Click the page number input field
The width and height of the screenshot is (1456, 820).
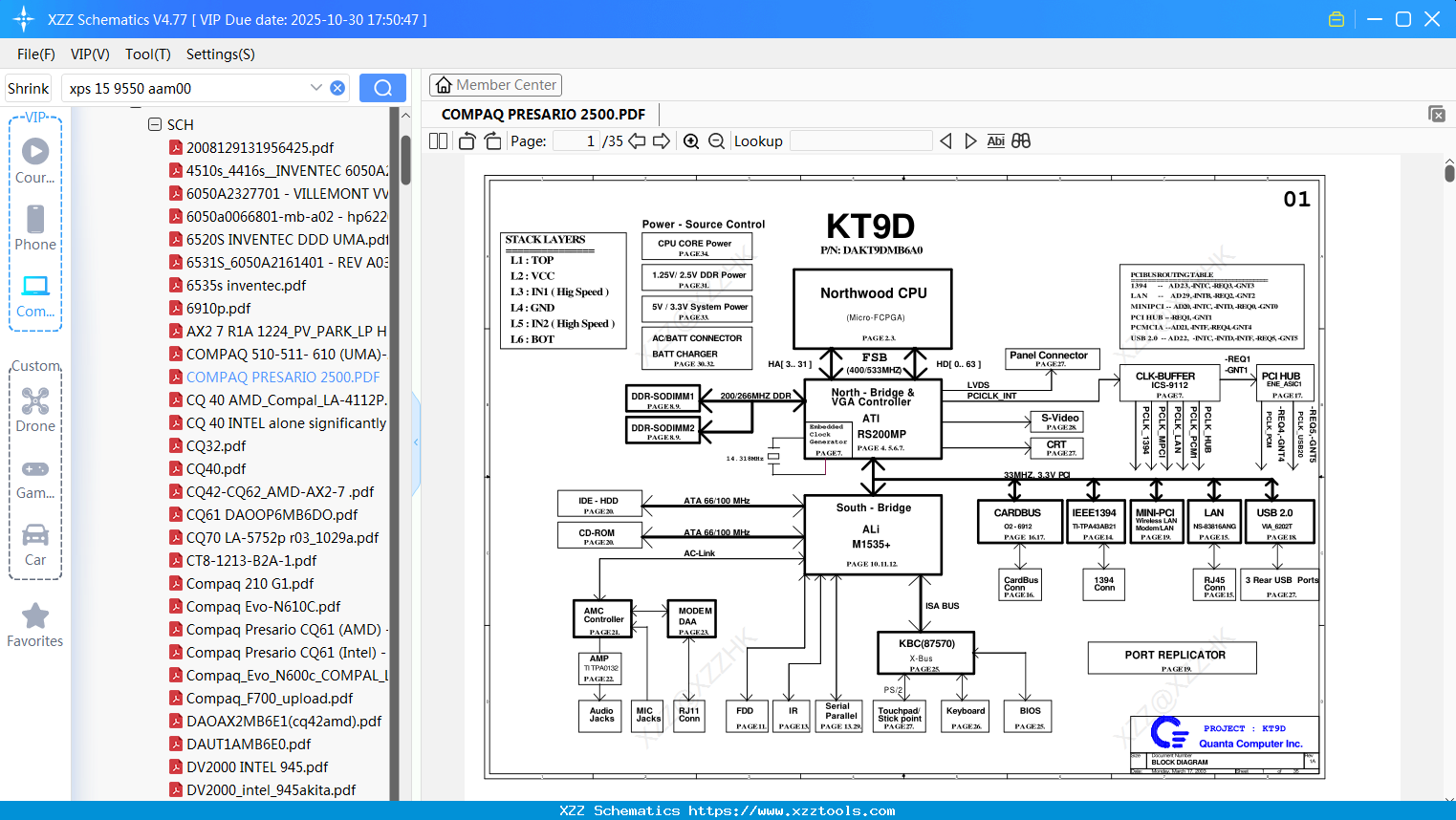click(576, 140)
